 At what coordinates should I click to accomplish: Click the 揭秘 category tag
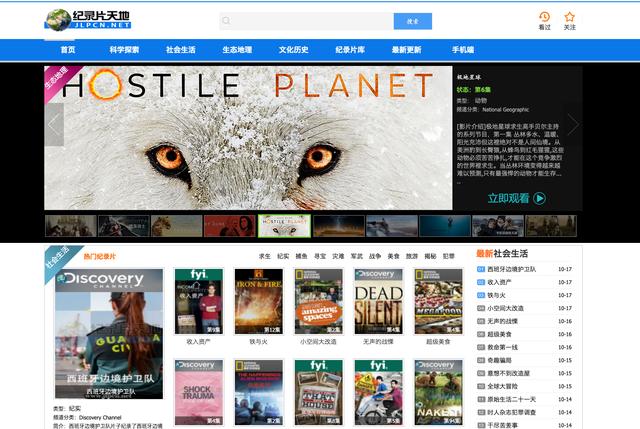(430, 256)
